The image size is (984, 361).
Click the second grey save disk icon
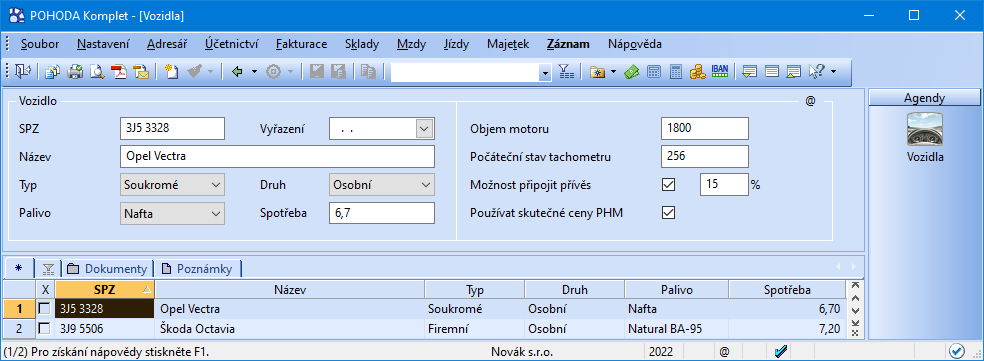338,72
